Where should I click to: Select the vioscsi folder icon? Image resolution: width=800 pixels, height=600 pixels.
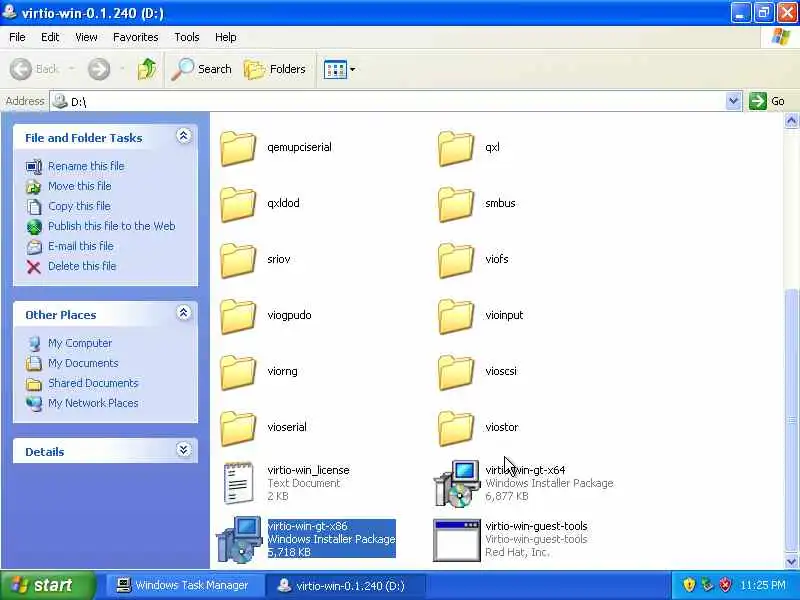coord(456,372)
